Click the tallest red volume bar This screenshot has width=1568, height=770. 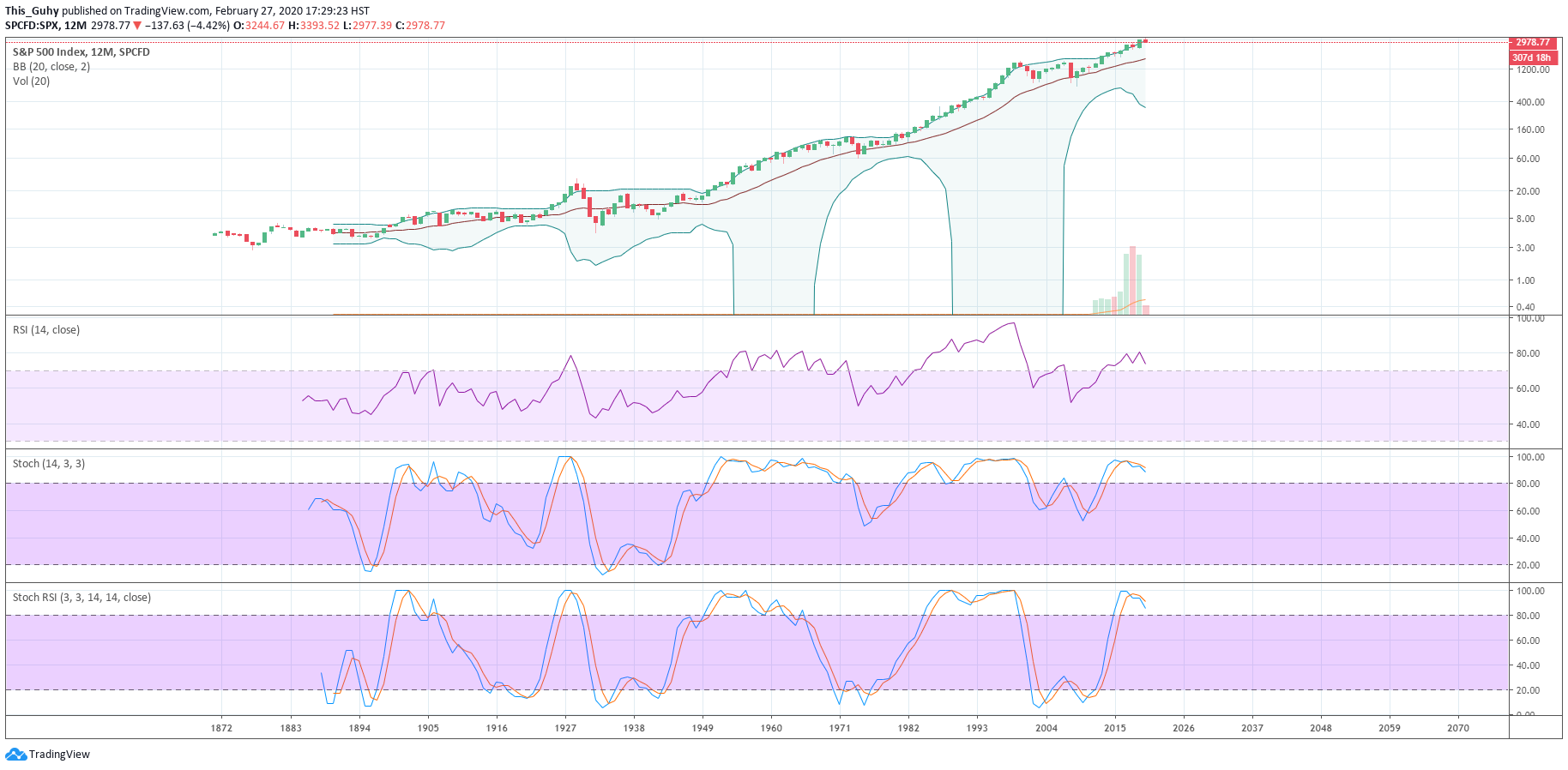(x=1133, y=280)
